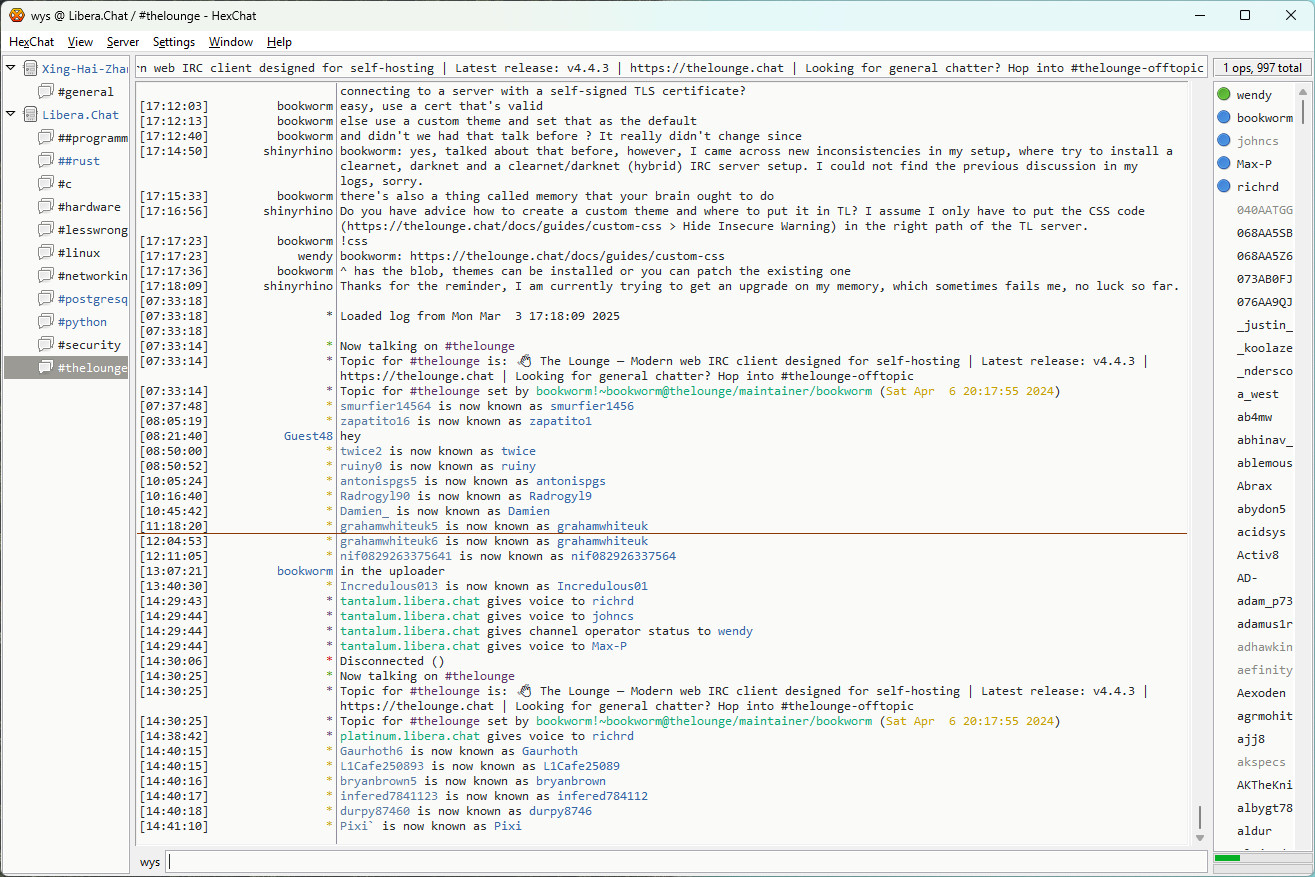Click johncs's blue voice status dot
This screenshot has width=1315, height=877.
[x=1224, y=141]
